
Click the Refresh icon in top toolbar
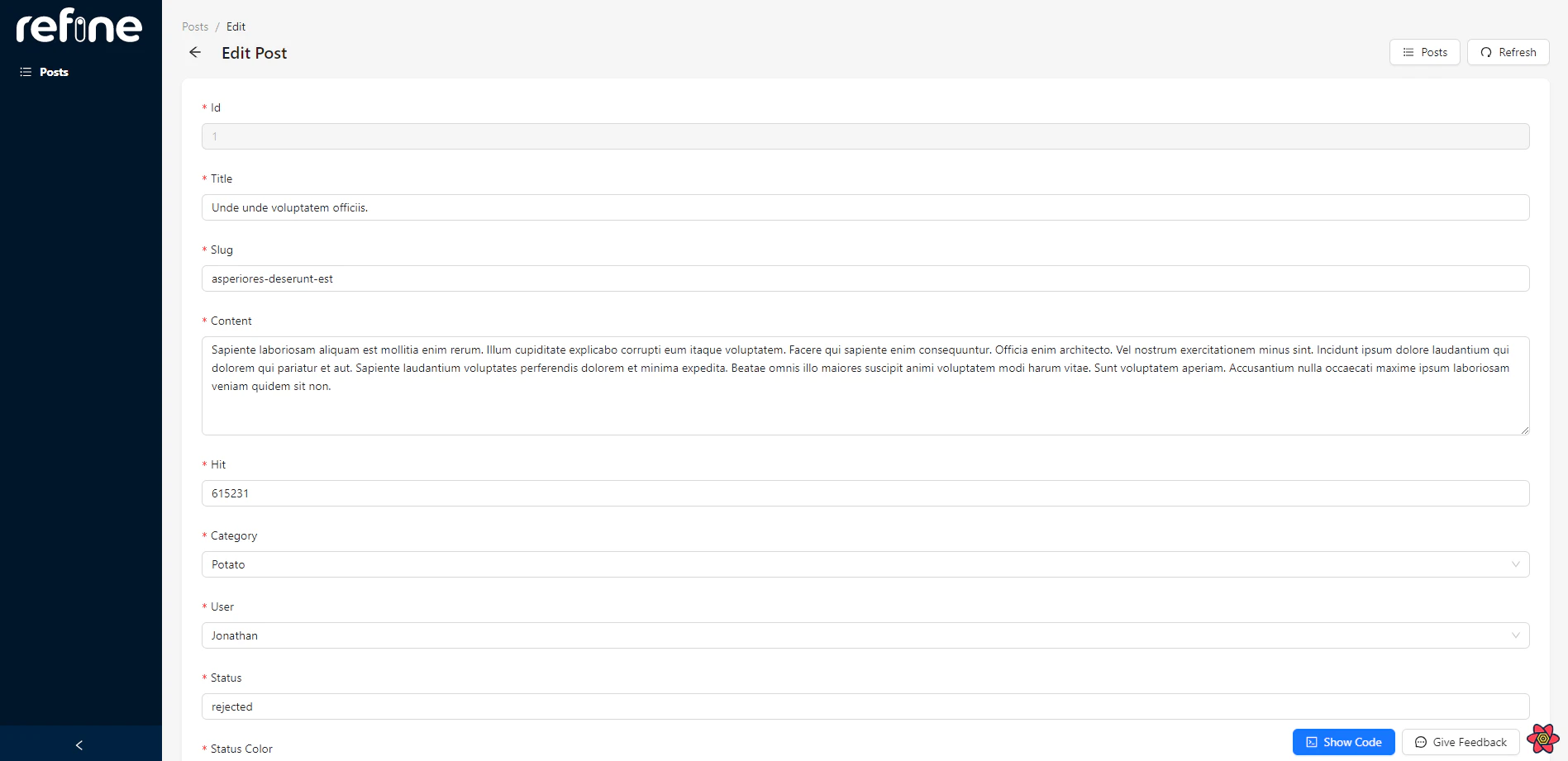tap(1485, 52)
